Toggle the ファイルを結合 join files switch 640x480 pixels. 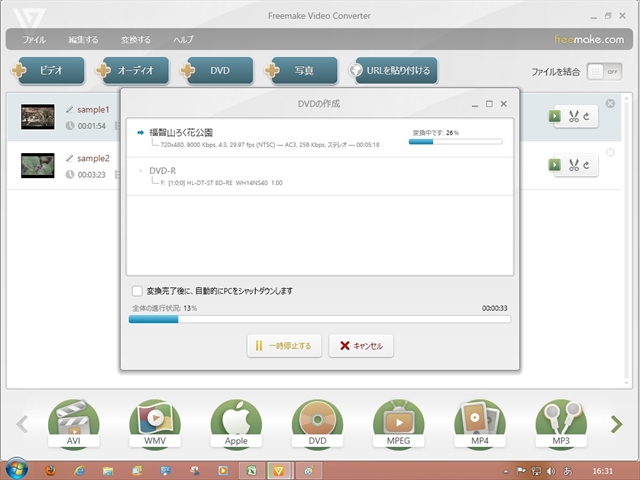pos(597,71)
